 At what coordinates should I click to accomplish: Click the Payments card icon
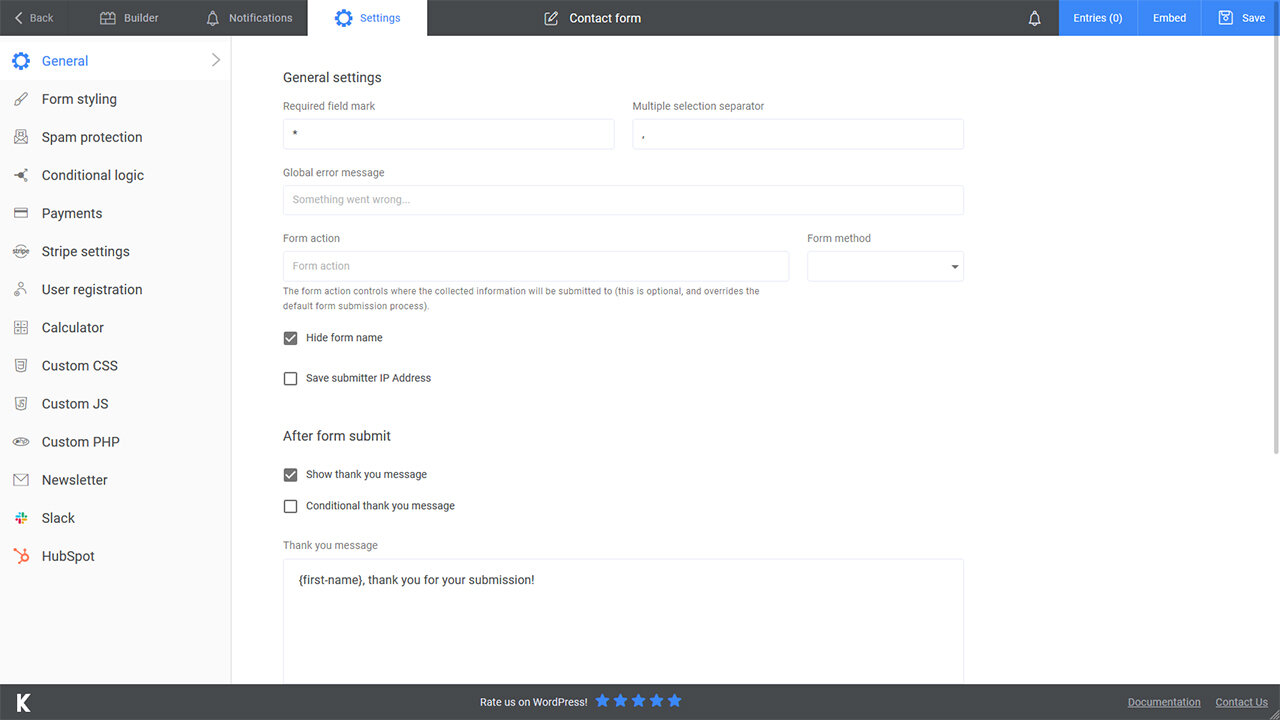click(21, 213)
